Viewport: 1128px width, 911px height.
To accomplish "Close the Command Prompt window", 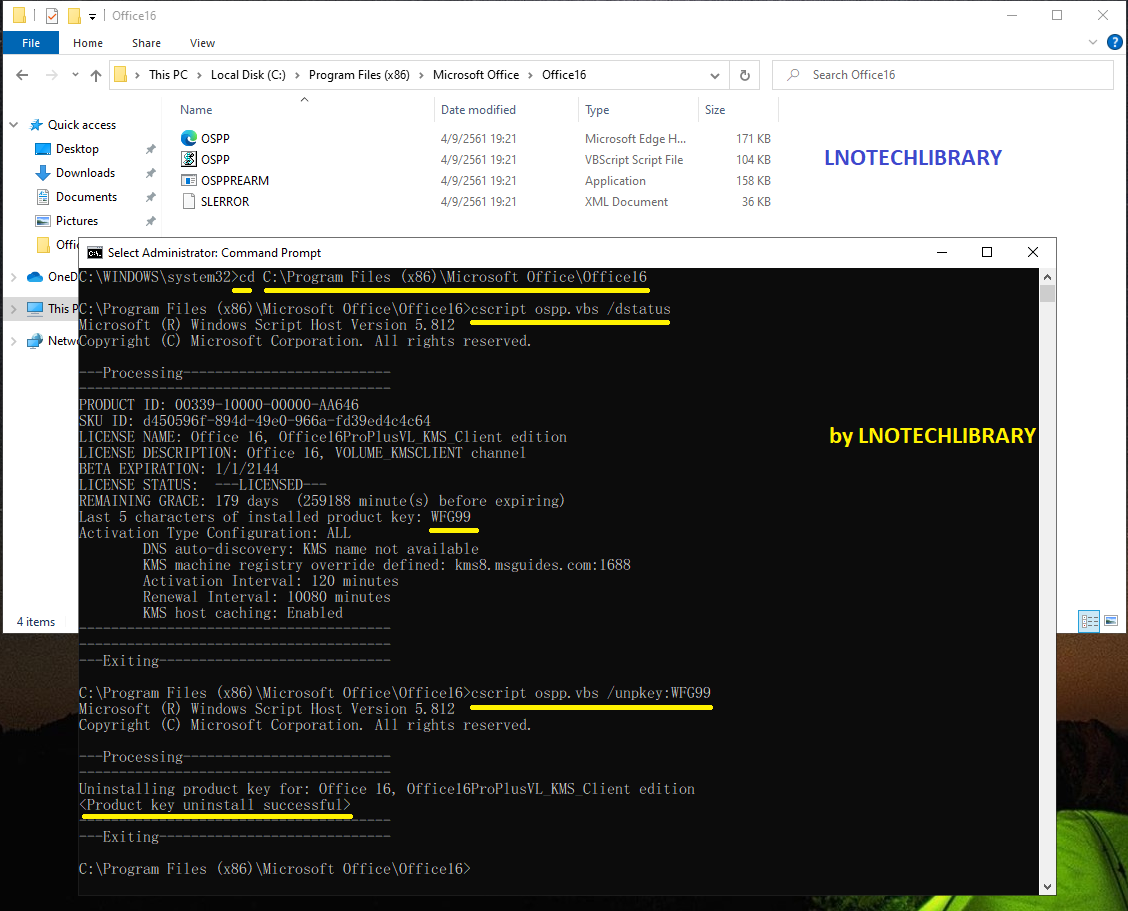I will pyautogui.click(x=1033, y=252).
